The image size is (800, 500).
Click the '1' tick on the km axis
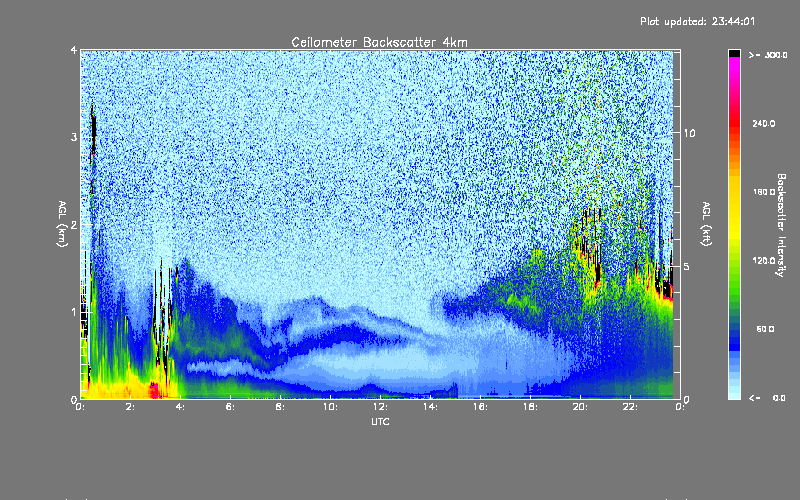click(74, 312)
